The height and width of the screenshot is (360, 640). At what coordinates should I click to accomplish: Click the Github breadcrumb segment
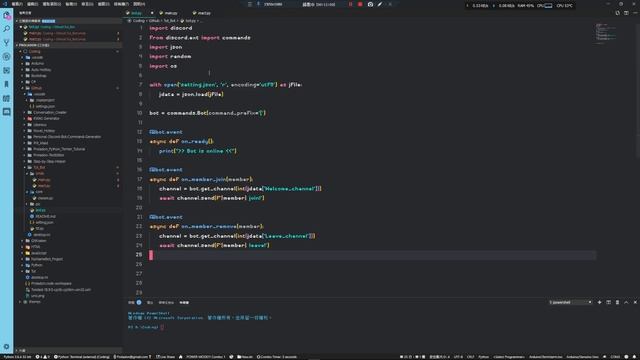(x=154, y=21)
